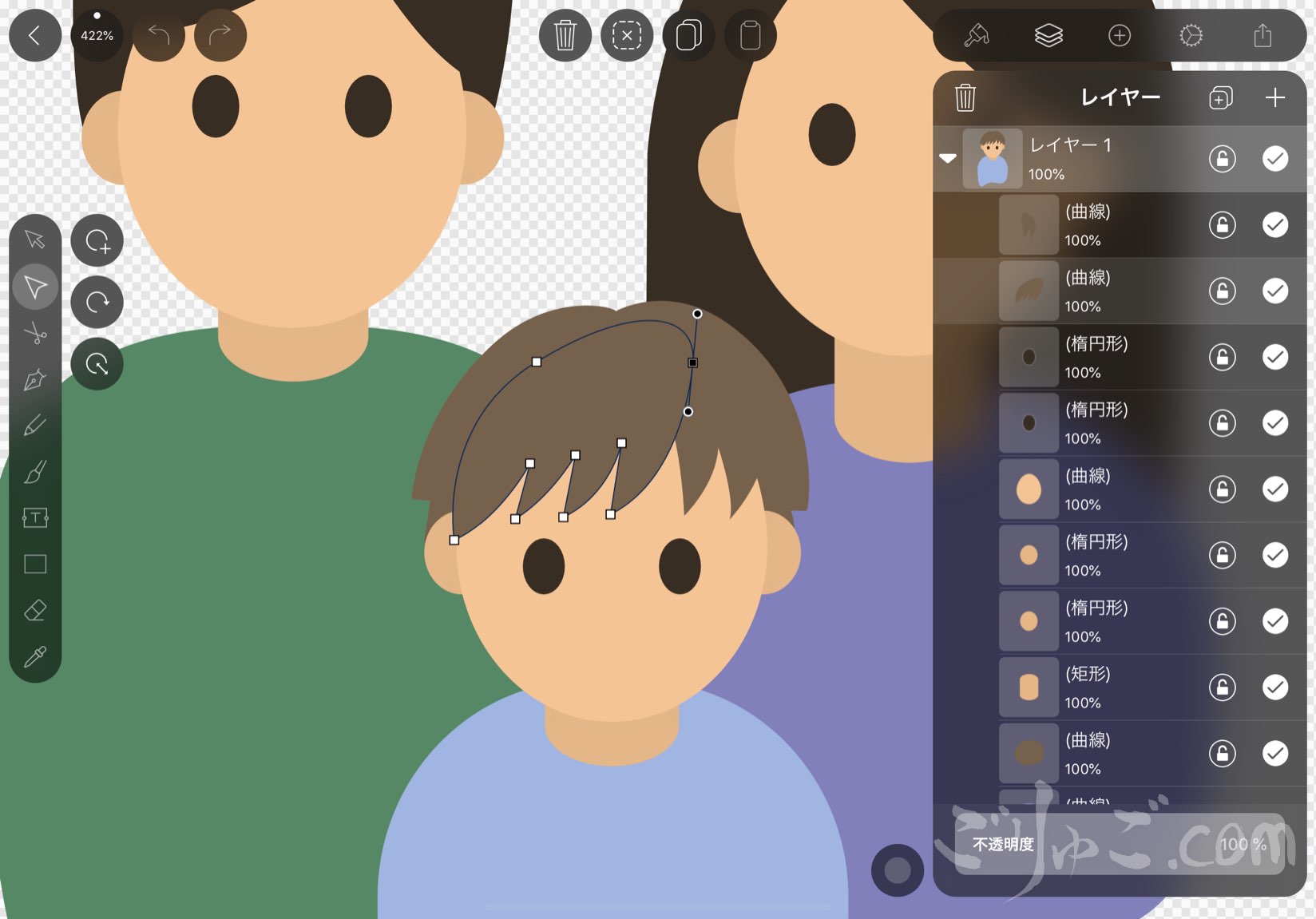Viewport: 1316px width, 919px height.
Task: Open the settings gear menu
Action: coord(1190,35)
